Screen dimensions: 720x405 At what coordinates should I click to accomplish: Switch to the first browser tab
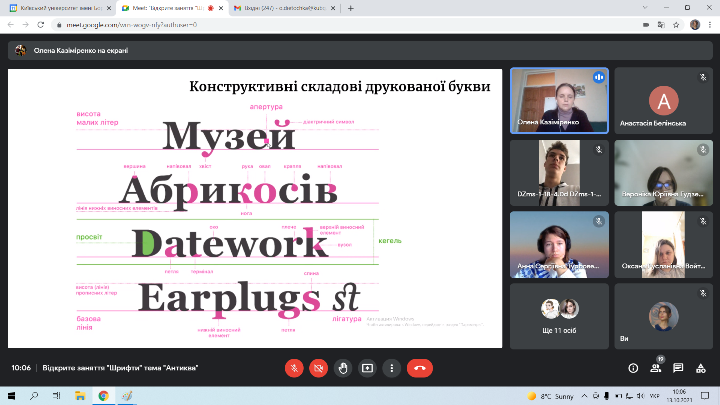point(55,7)
